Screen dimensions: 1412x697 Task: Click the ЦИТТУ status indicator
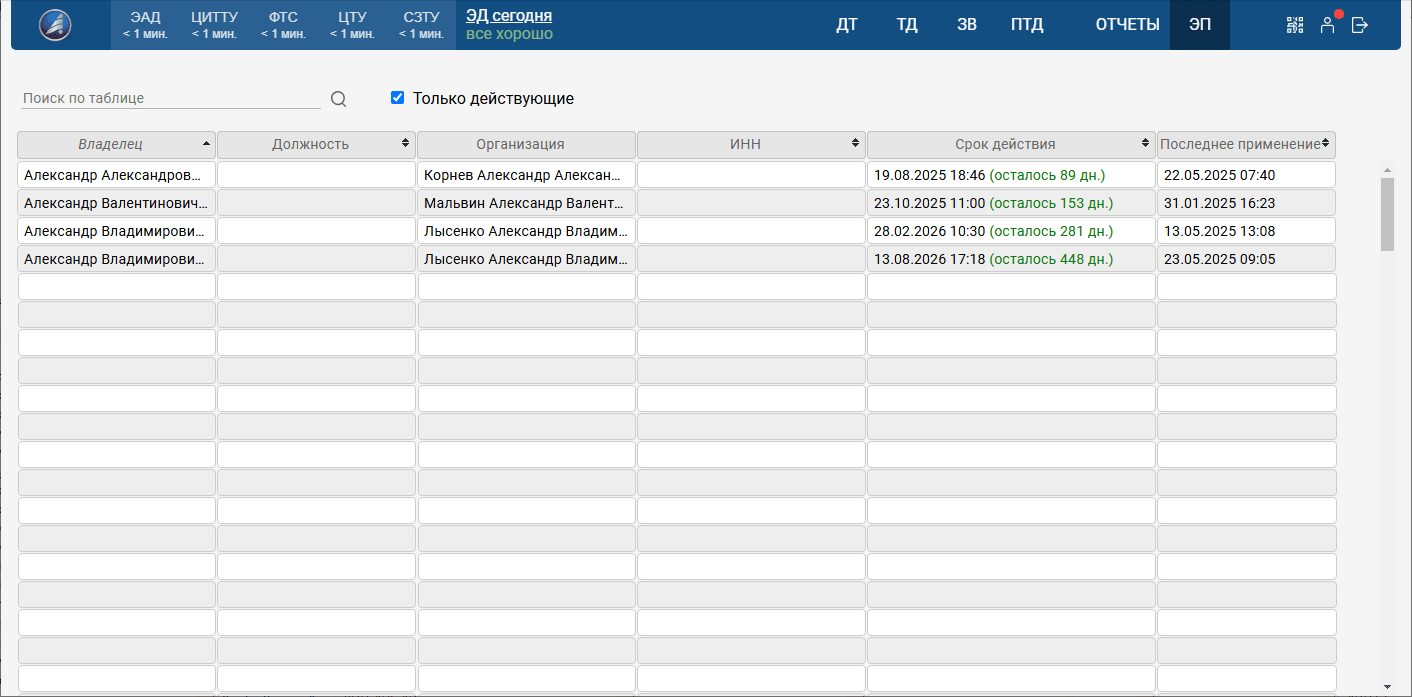(x=214, y=25)
